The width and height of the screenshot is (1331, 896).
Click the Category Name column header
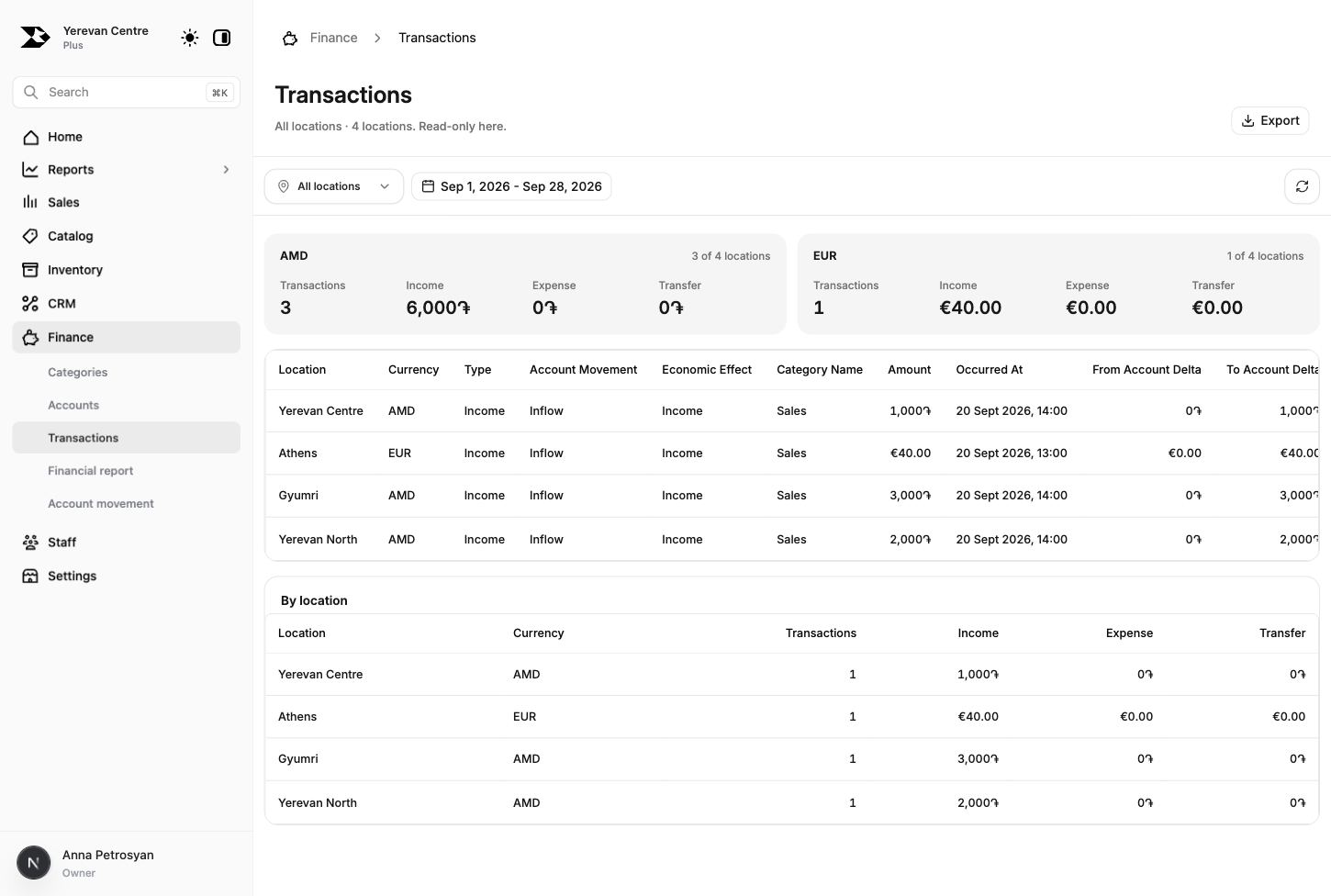[x=820, y=370]
